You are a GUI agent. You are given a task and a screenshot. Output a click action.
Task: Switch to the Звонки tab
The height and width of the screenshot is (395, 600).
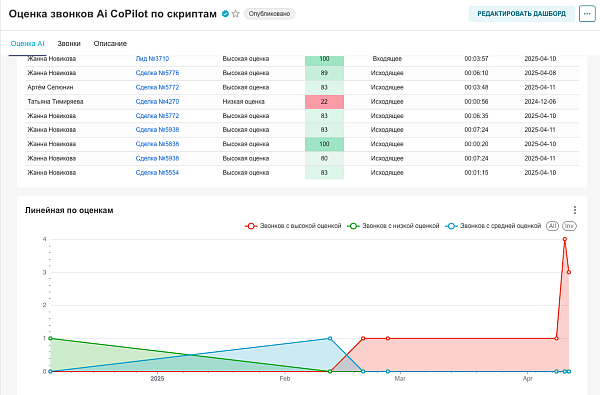pyautogui.click(x=69, y=43)
